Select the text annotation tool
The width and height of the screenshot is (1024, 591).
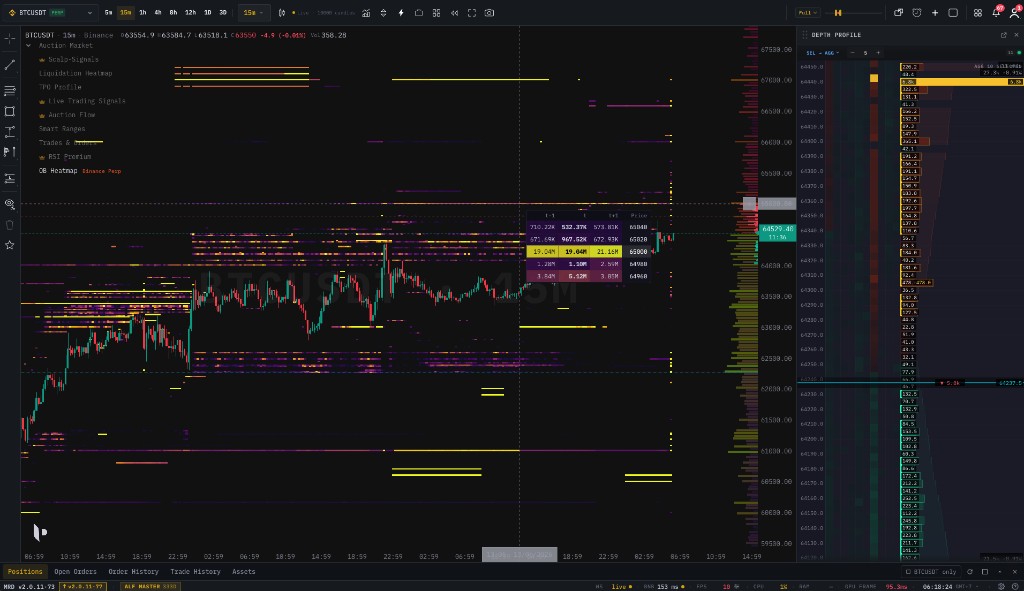(10, 132)
